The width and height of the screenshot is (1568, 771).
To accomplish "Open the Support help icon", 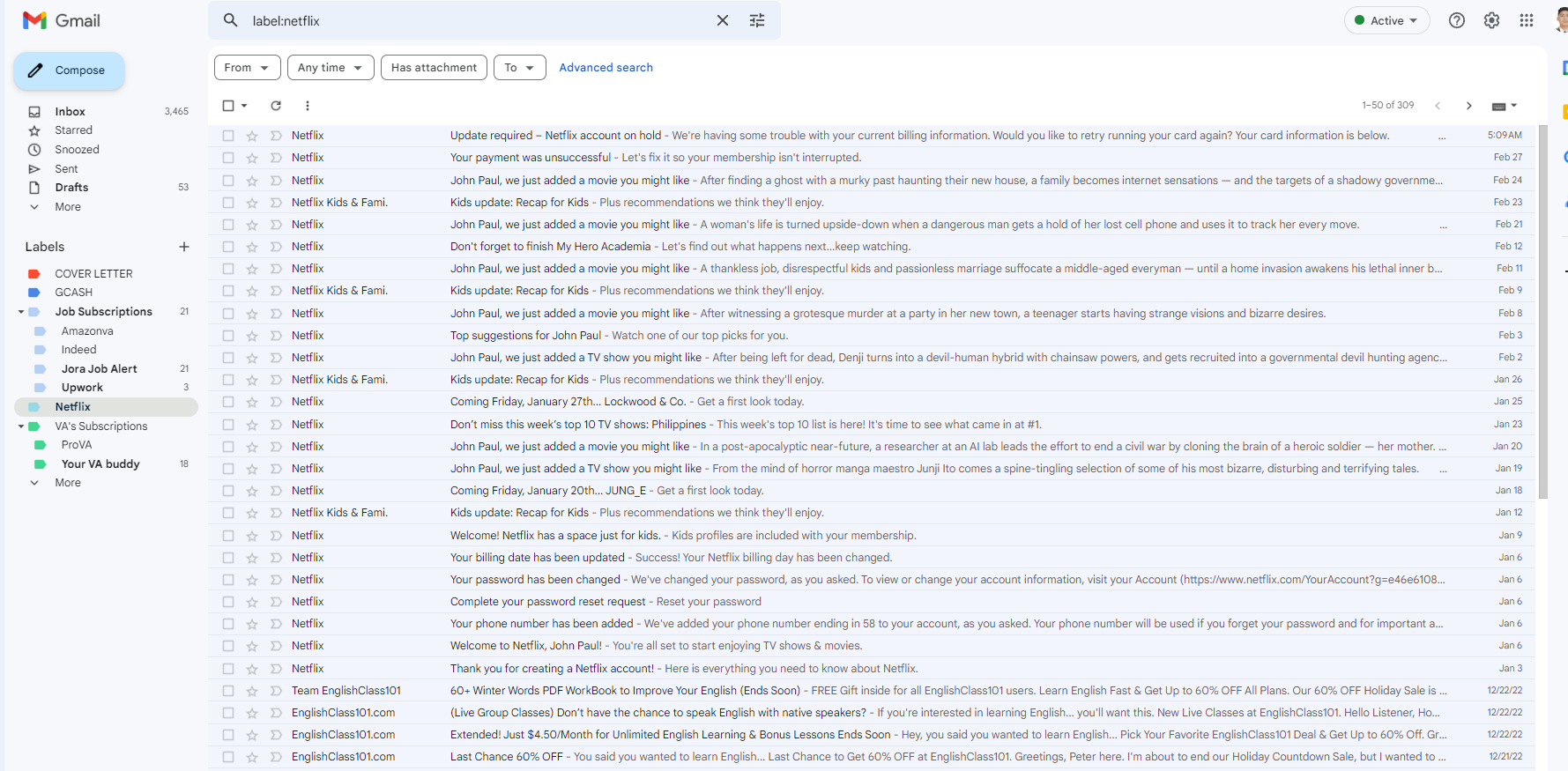I will 1457,20.
